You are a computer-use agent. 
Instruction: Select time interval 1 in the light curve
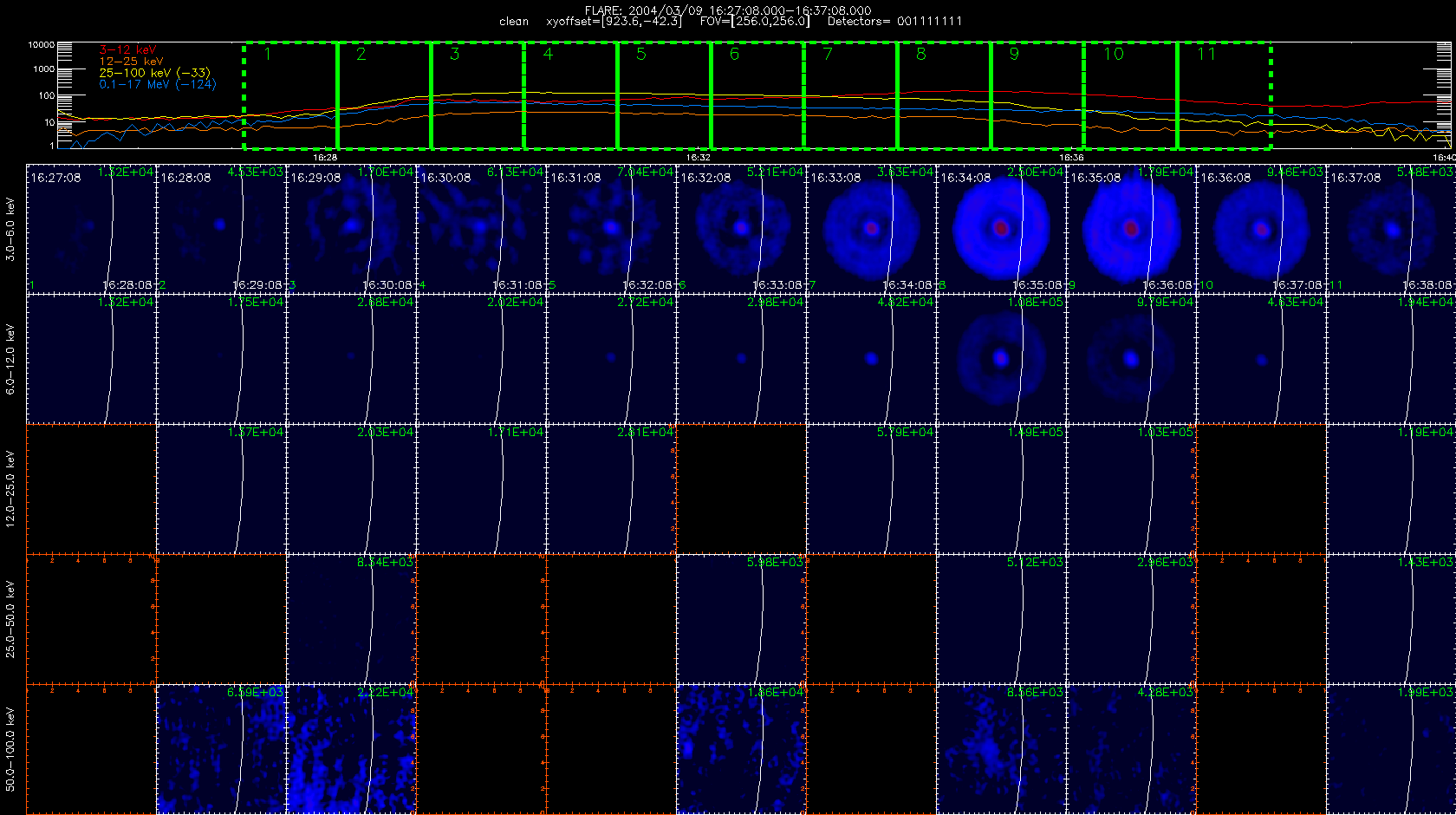point(290,95)
